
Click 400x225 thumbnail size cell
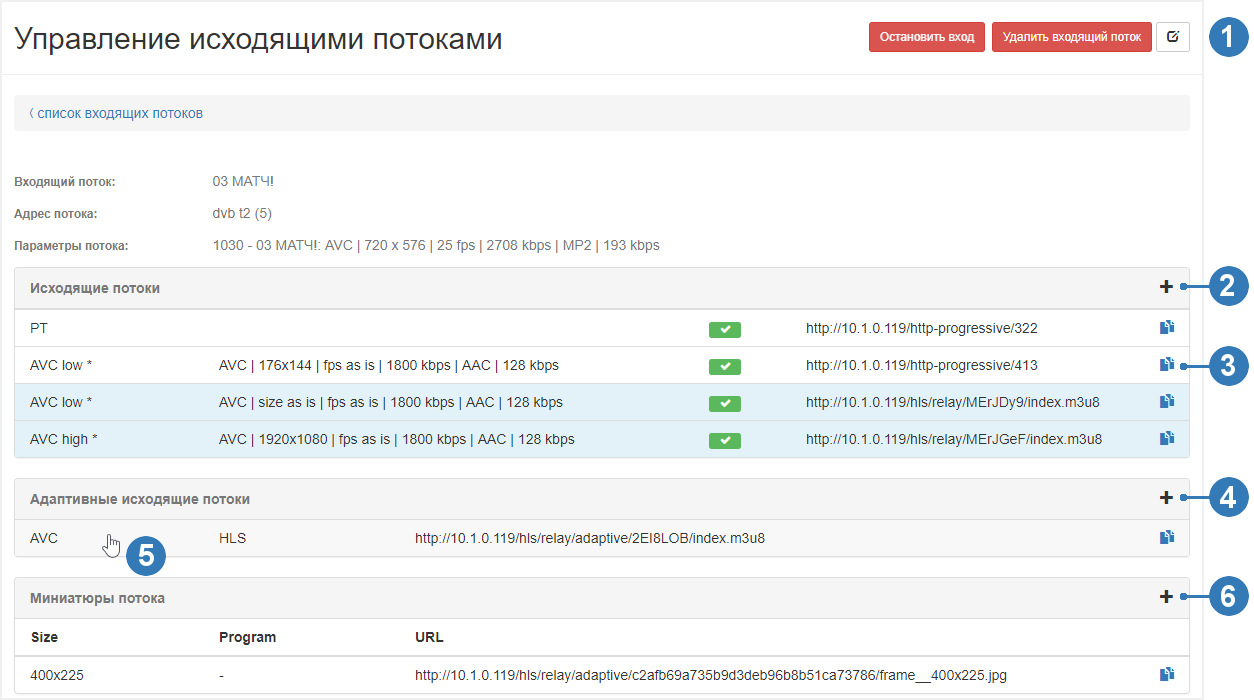57,675
